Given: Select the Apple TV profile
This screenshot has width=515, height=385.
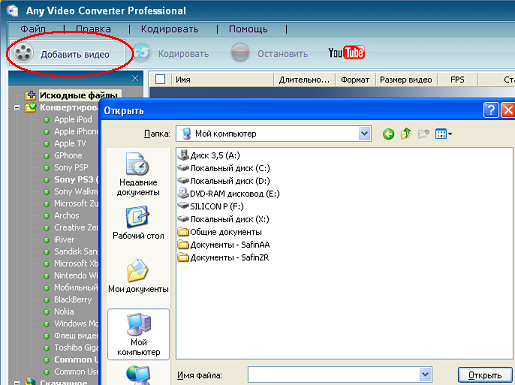Looking at the screenshot, I should click(x=70, y=143).
